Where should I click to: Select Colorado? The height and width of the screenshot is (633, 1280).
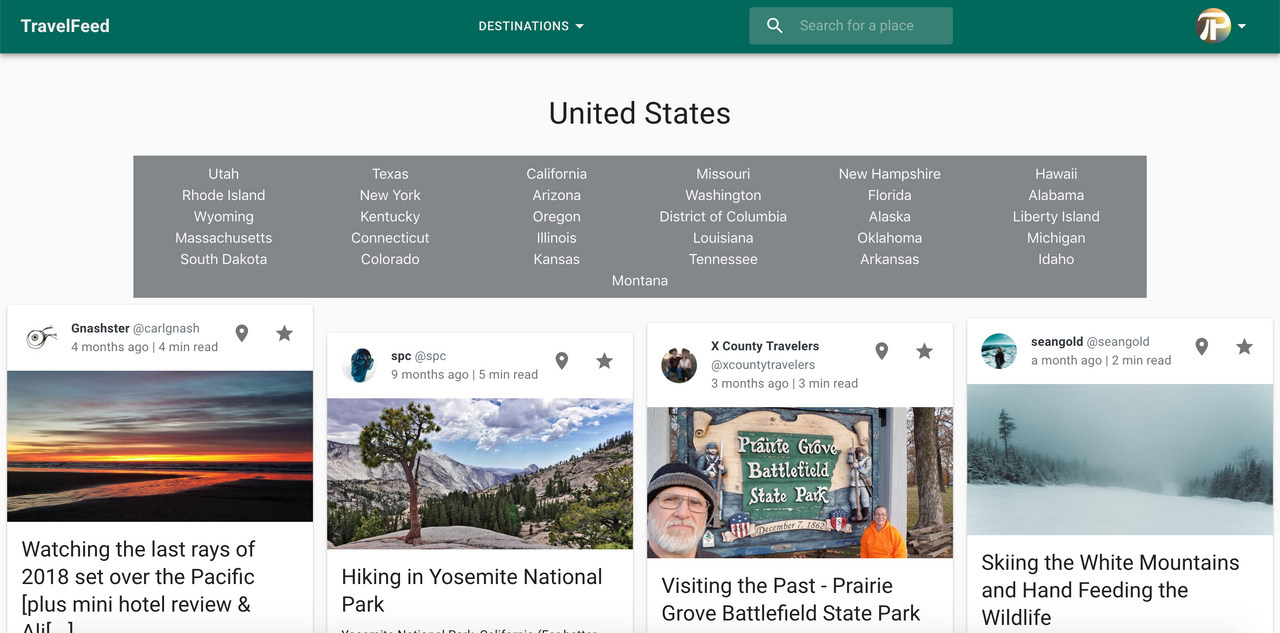390,259
